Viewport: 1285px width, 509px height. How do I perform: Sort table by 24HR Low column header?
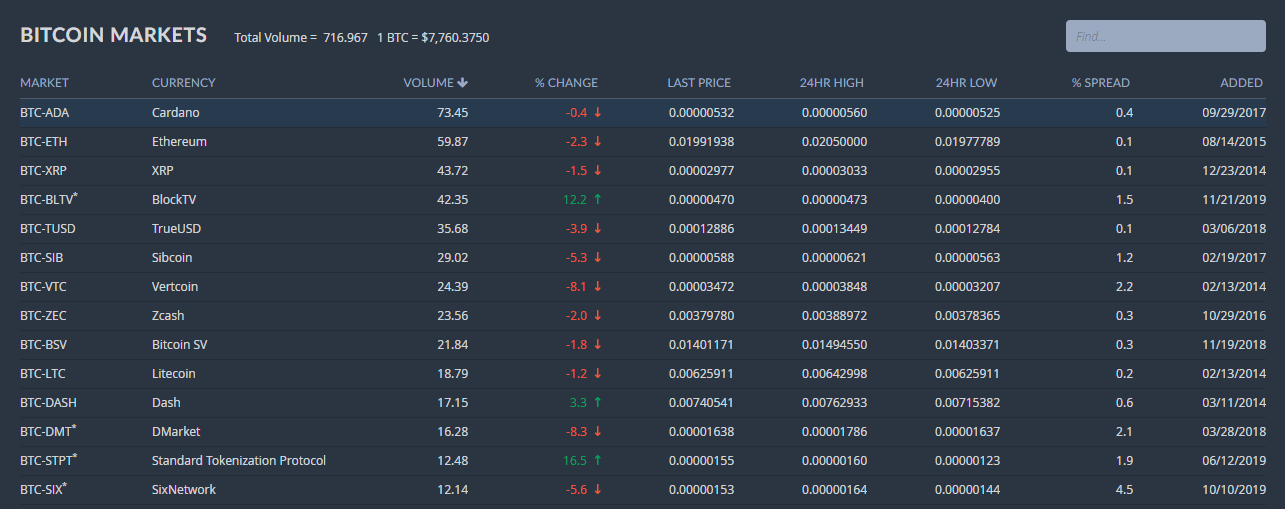pyautogui.click(x=966, y=83)
